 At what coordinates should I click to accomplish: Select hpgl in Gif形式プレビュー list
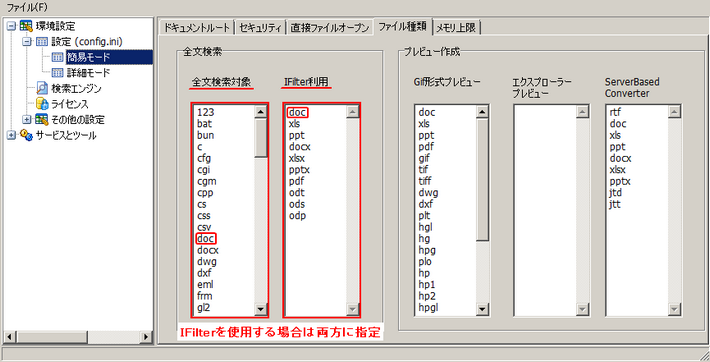[x=428, y=307]
